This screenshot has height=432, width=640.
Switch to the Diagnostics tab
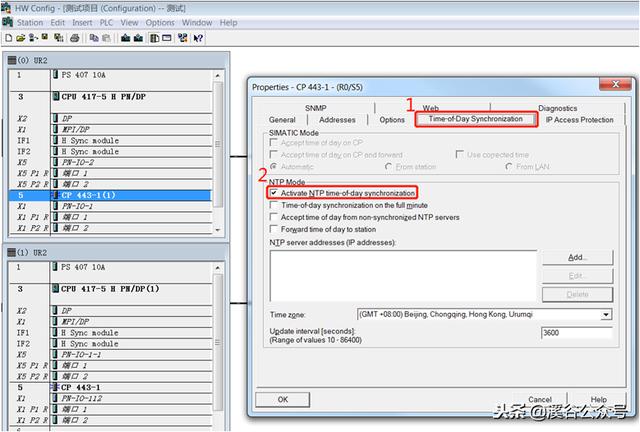click(x=558, y=108)
